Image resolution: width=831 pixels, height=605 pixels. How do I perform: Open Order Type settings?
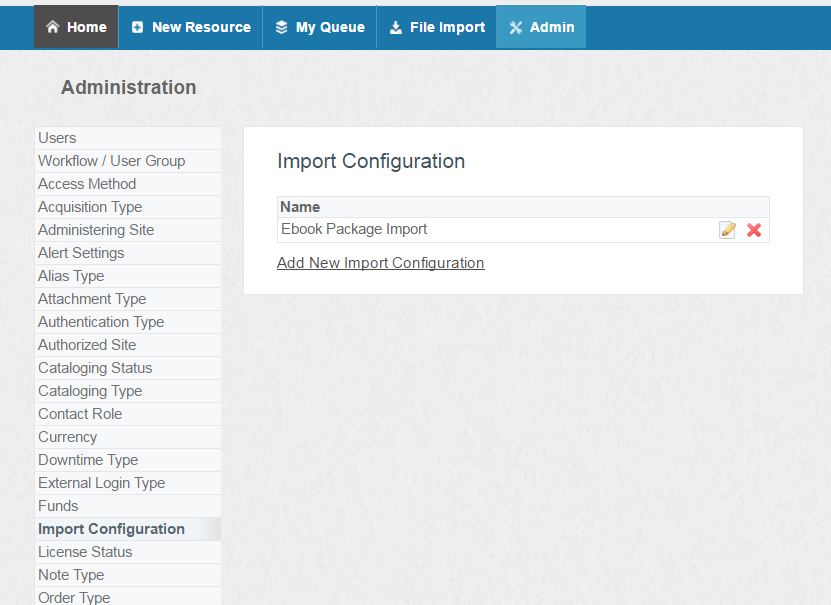coord(128,597)
